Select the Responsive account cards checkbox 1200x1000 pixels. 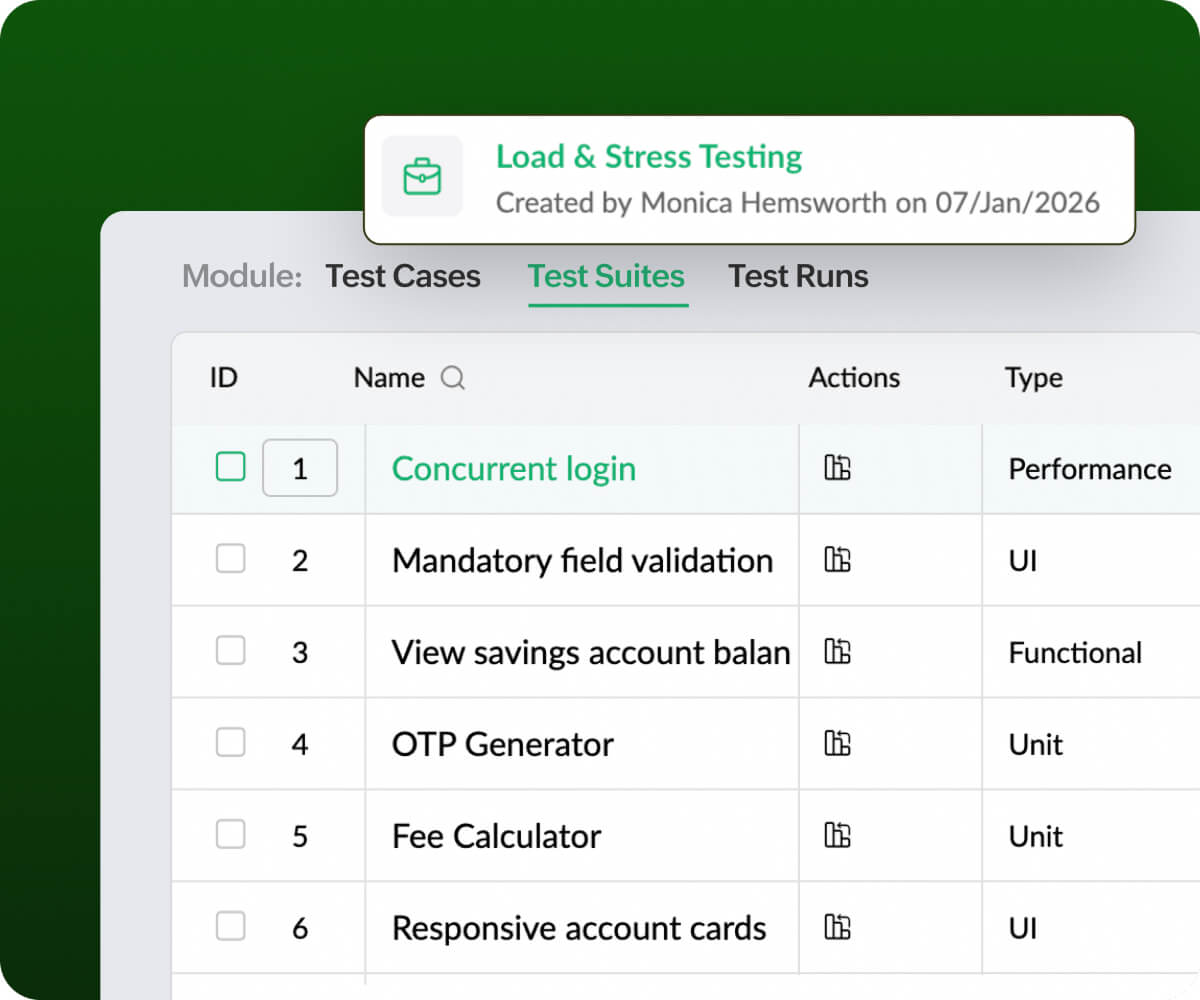click(230, 927)
